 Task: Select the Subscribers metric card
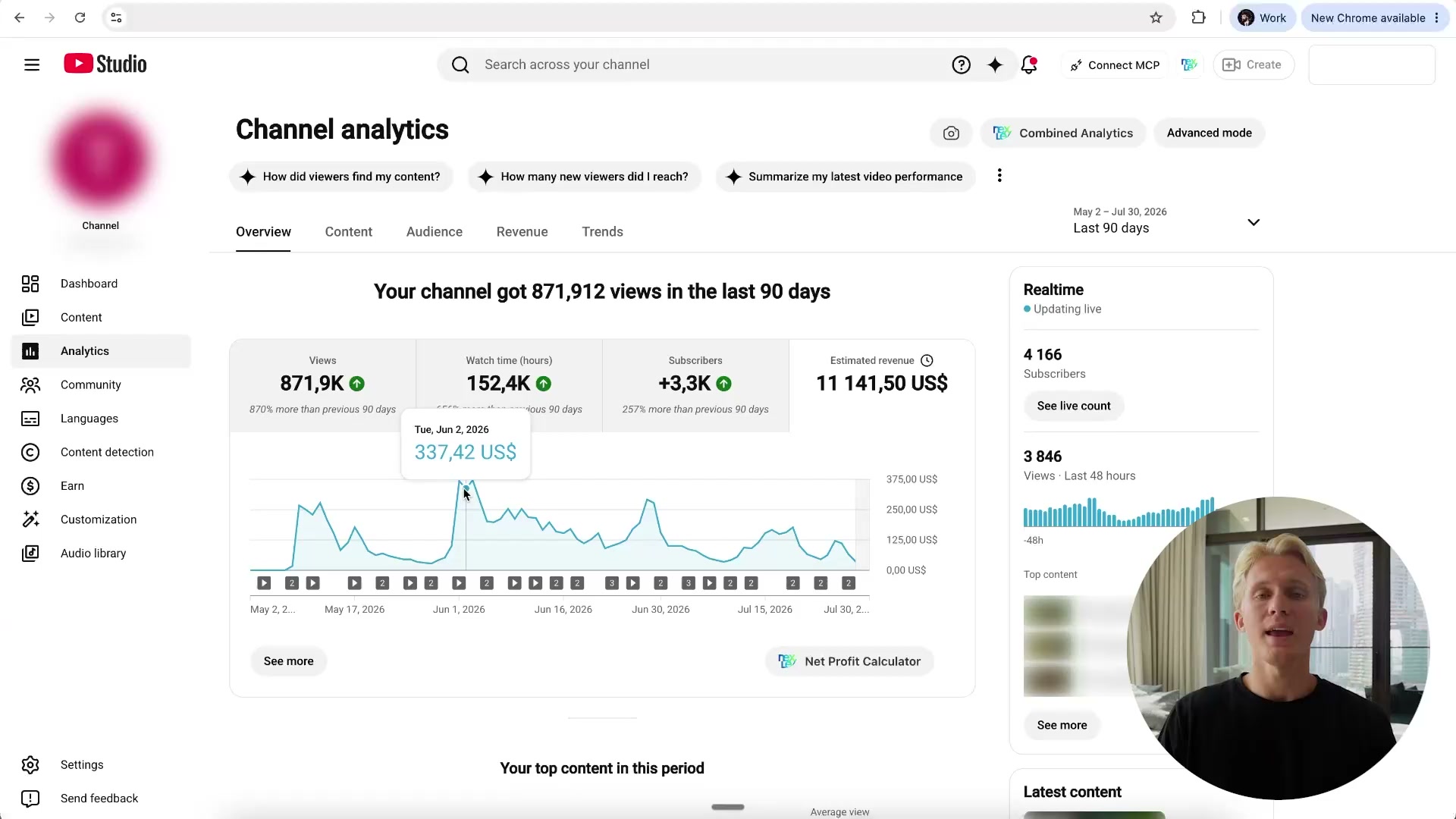coord(695,386)
